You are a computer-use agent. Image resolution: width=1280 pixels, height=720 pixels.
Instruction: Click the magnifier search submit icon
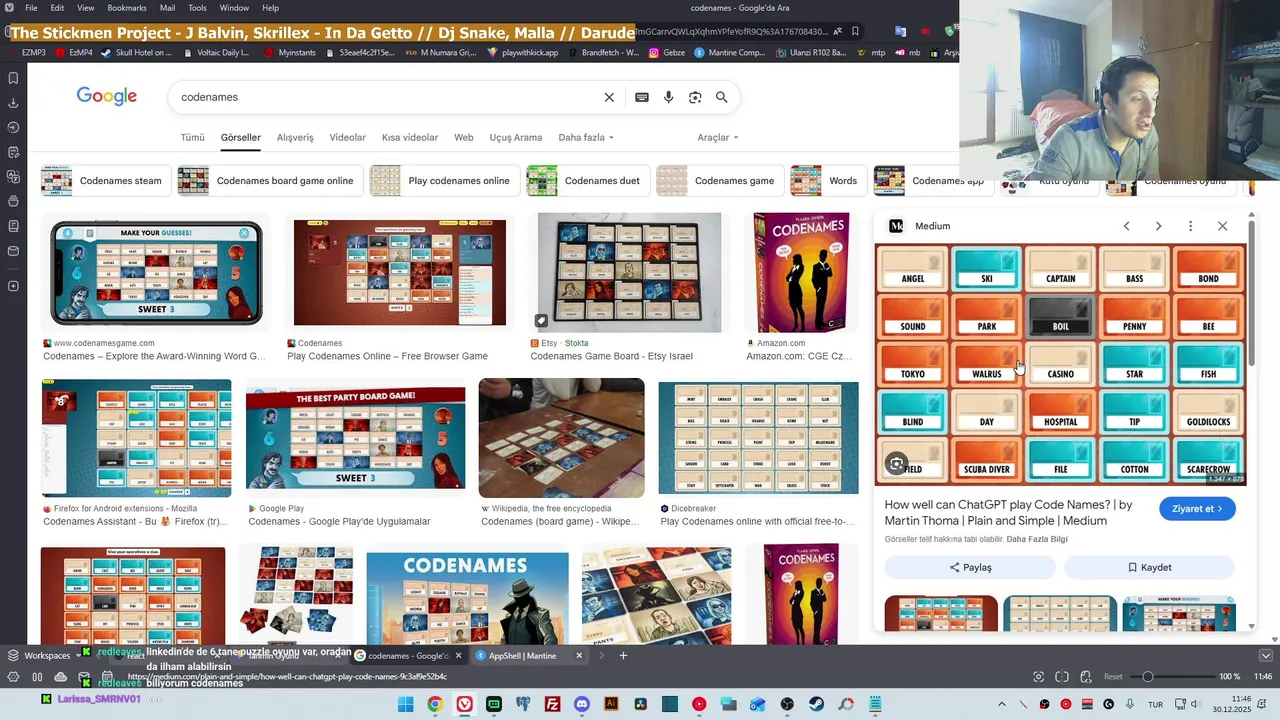point(722,97)
